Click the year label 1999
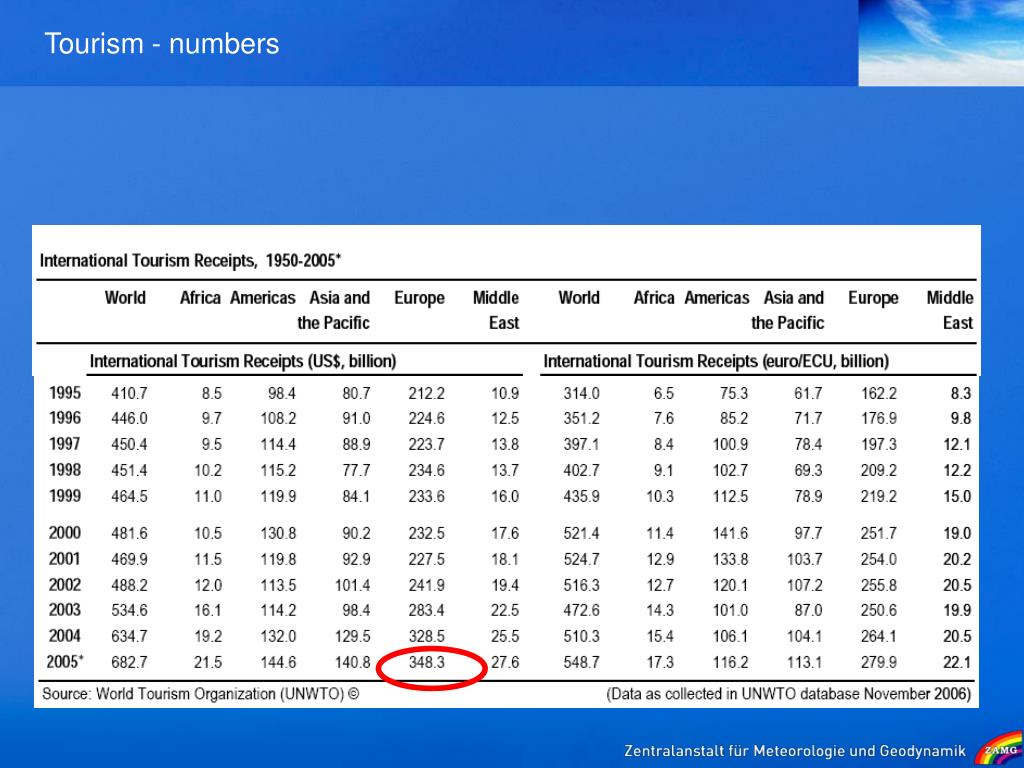The height and width of the screenshot is (768, 1024). pyautogui.click(x=65, y=496)
